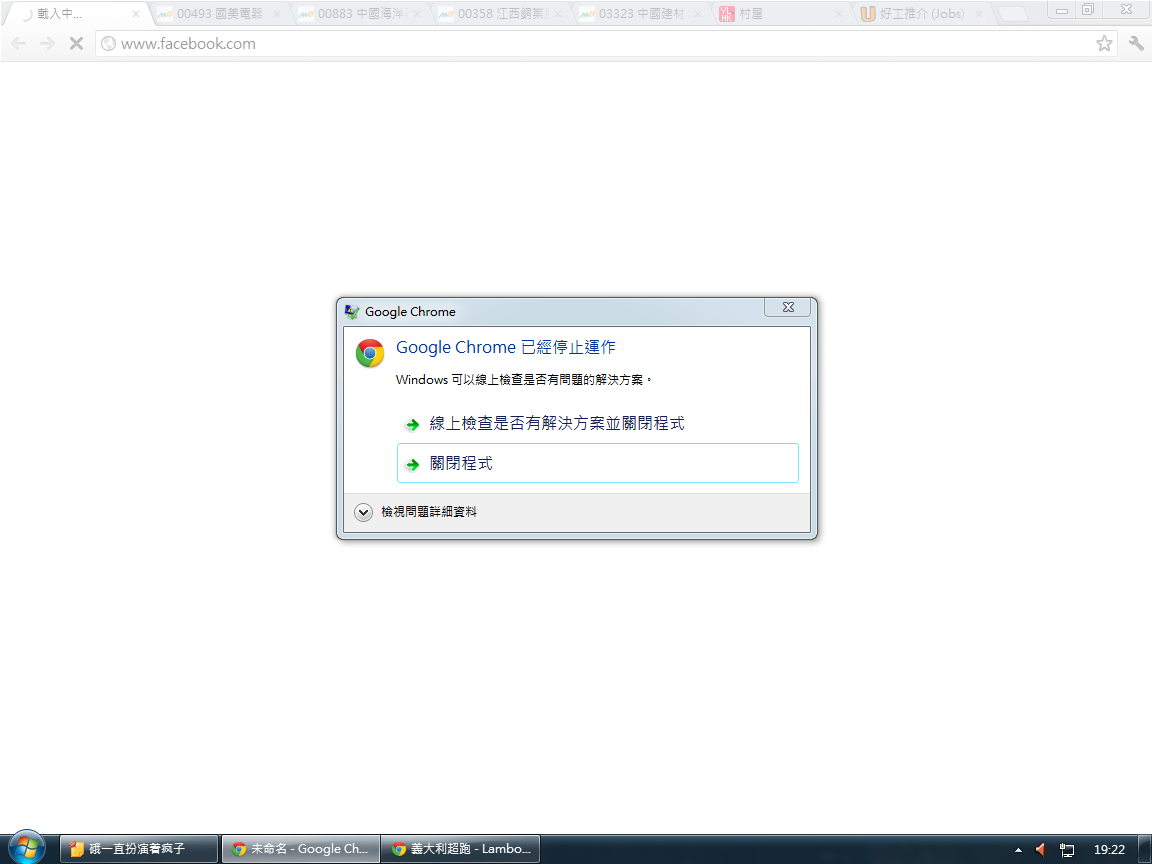Open the Windows Start menu
The width and height of the screenshot is (1152, 864).
point(26,849)
